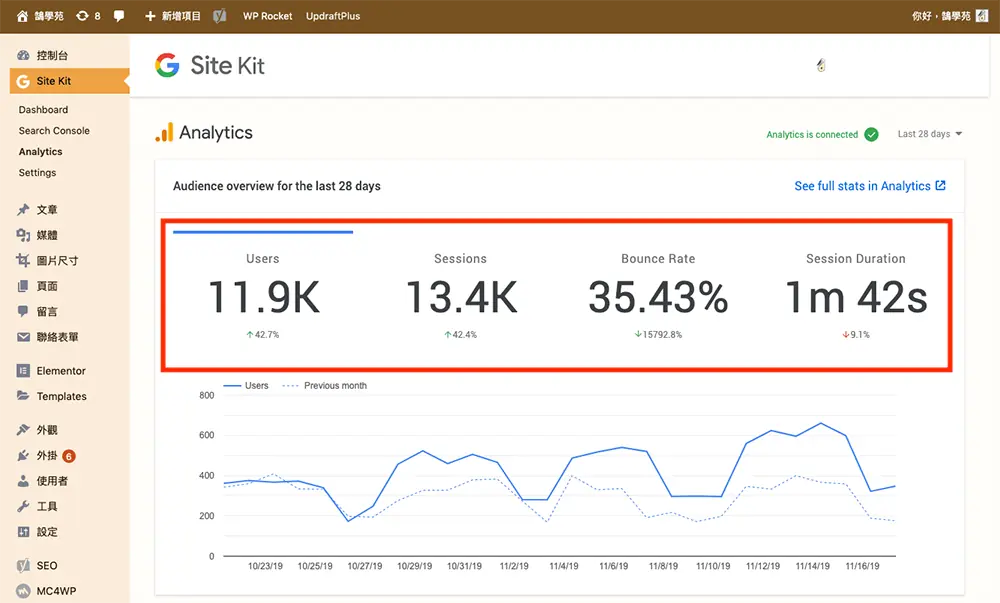Screen dimensions: 1000x603
Task: Select the crop icon for 圖片尺寸
Action: tap(24, 261)
